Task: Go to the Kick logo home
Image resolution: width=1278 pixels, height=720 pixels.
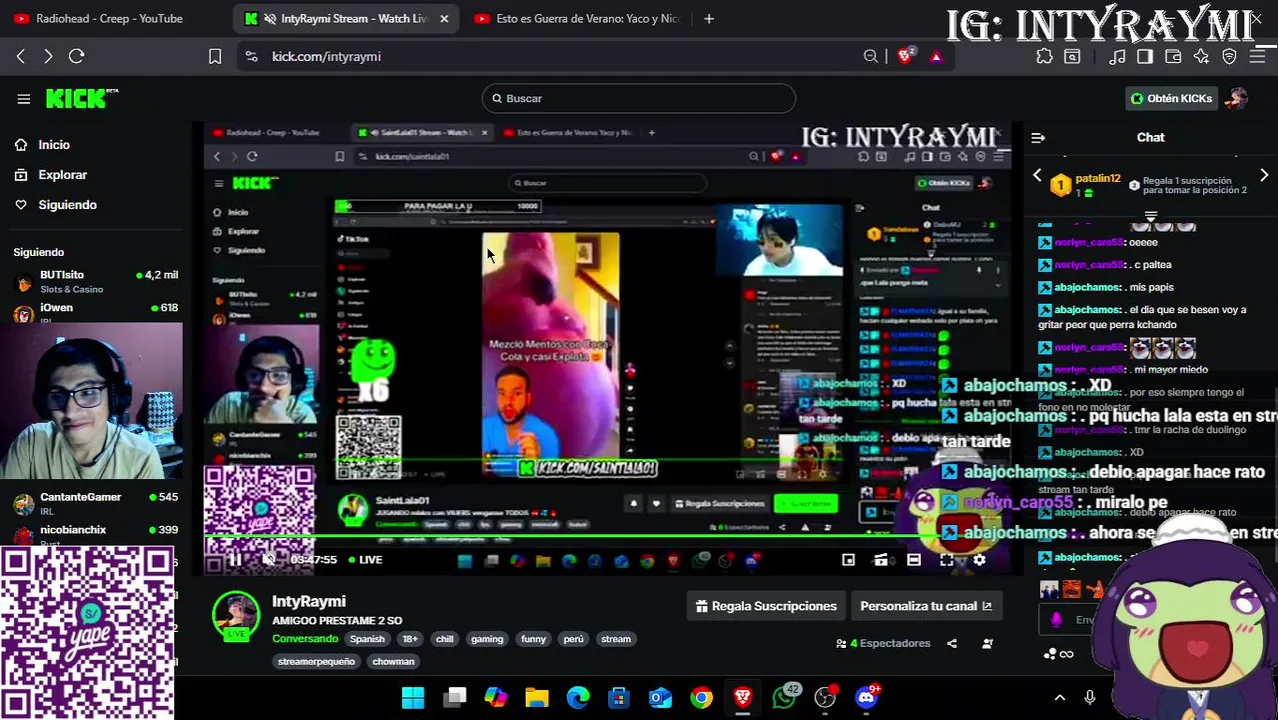Action: point(82,98)
